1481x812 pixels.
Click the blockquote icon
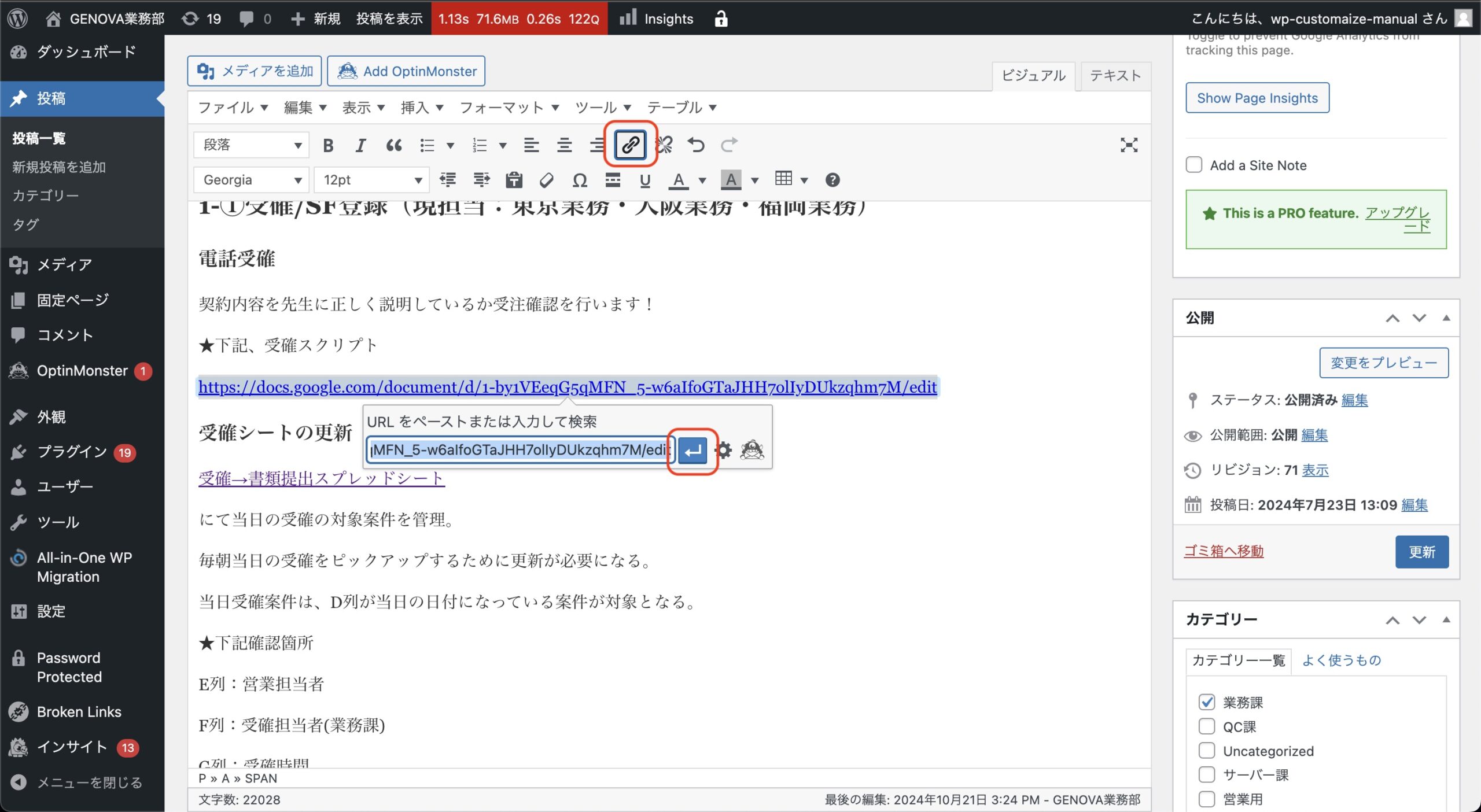394,145
